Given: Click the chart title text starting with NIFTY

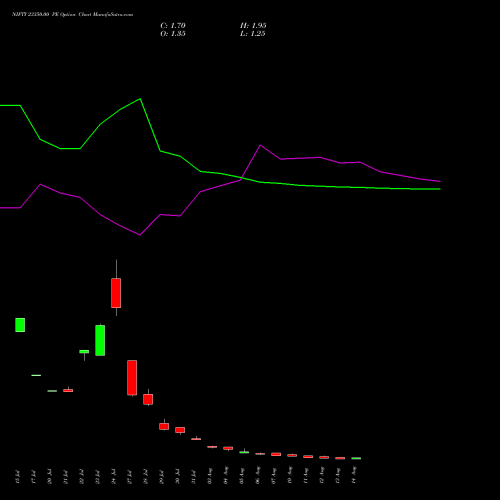Looking at the screenshot, I should [x=72, y=14].
